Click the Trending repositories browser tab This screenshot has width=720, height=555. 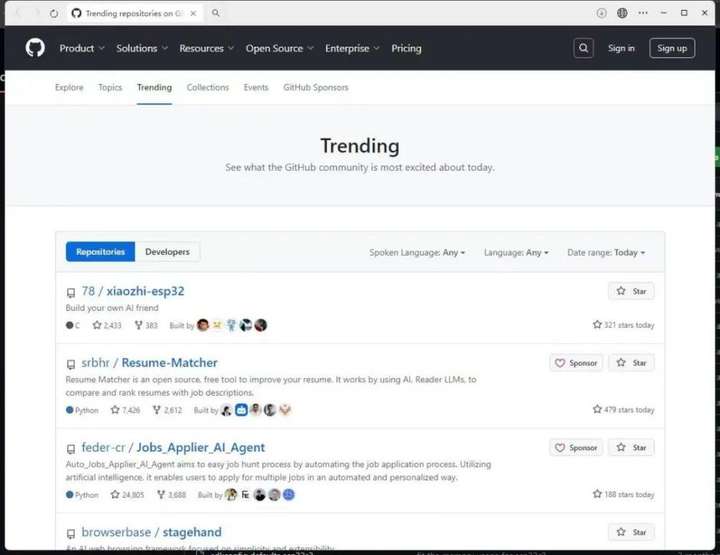pyautogui.click(x=134, y=13)
